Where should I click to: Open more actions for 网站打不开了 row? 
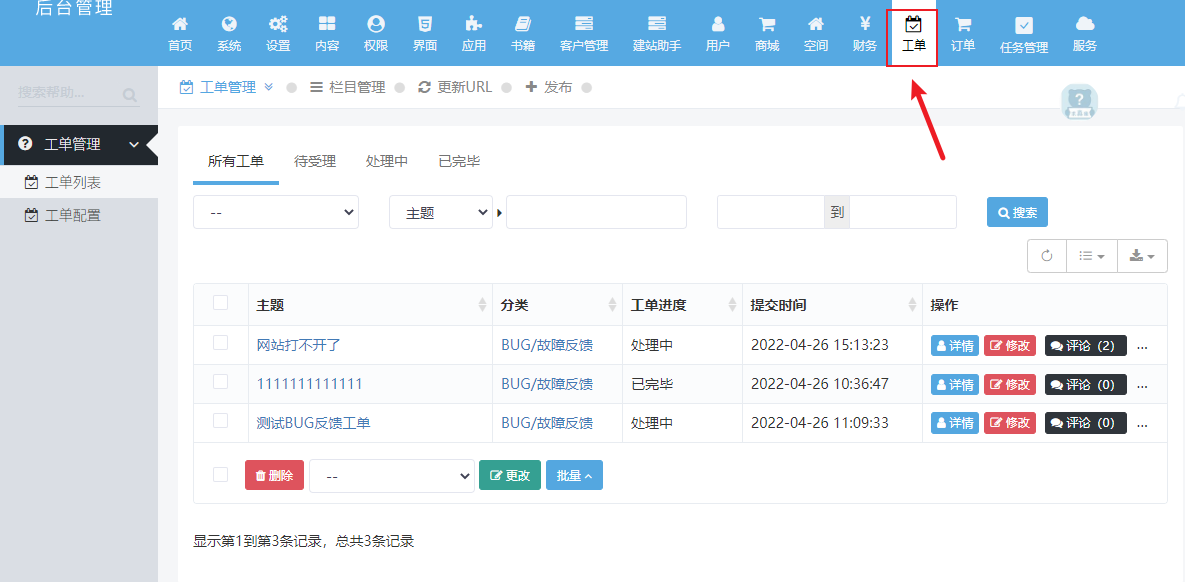[1143, 346]
